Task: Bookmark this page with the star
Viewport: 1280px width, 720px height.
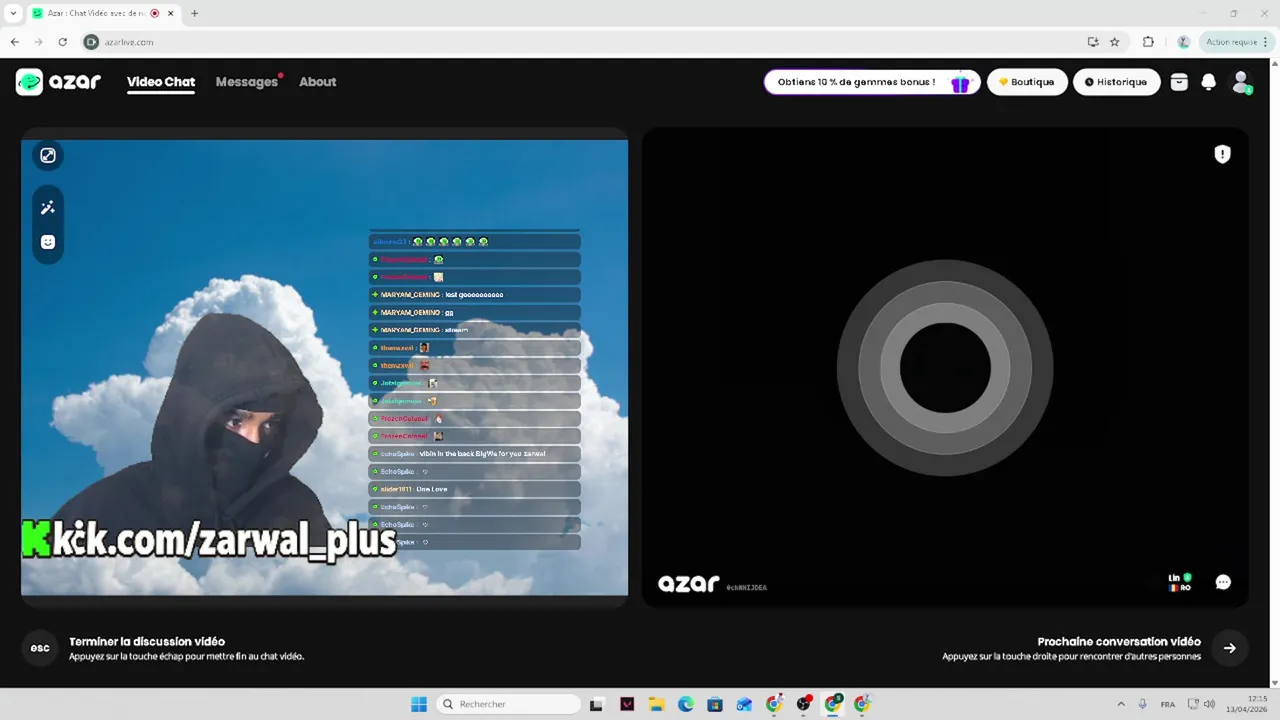Action: [1115, 42]
